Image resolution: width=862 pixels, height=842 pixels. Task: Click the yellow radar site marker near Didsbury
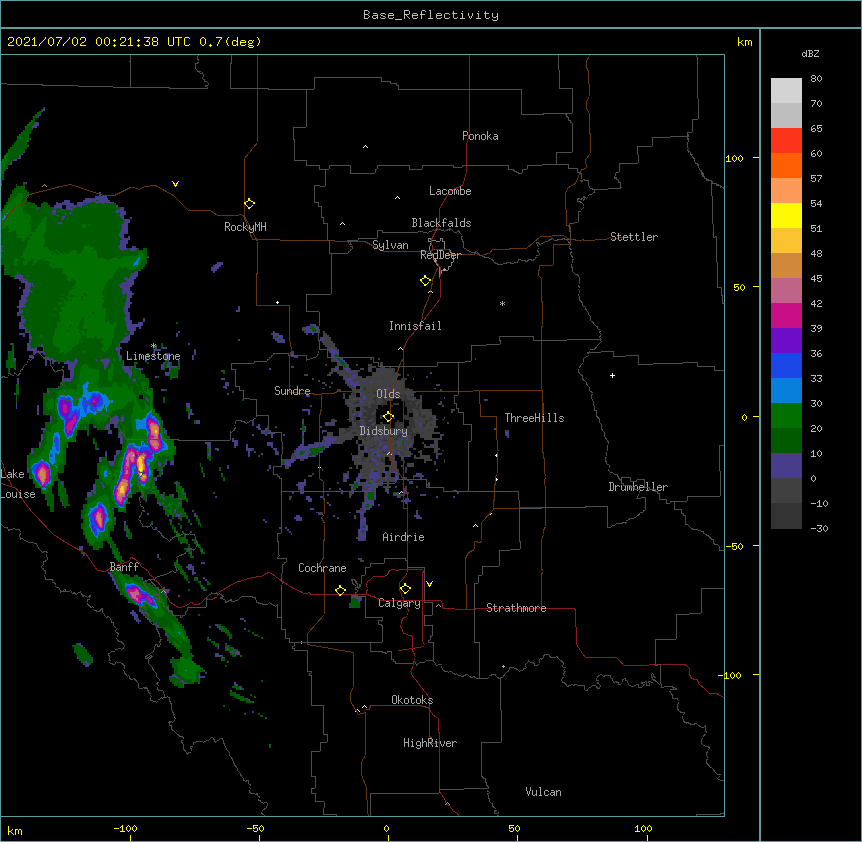[388, 417]
